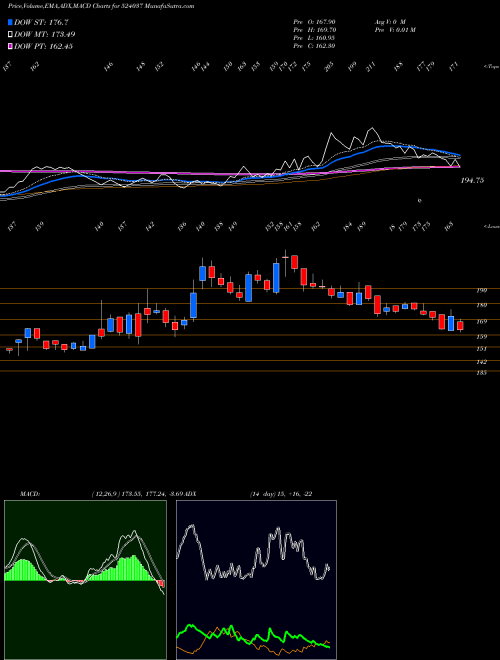Click the '184' lows label
The height and width of the screenshot is (660, 500).
click(x=347, y=226)
